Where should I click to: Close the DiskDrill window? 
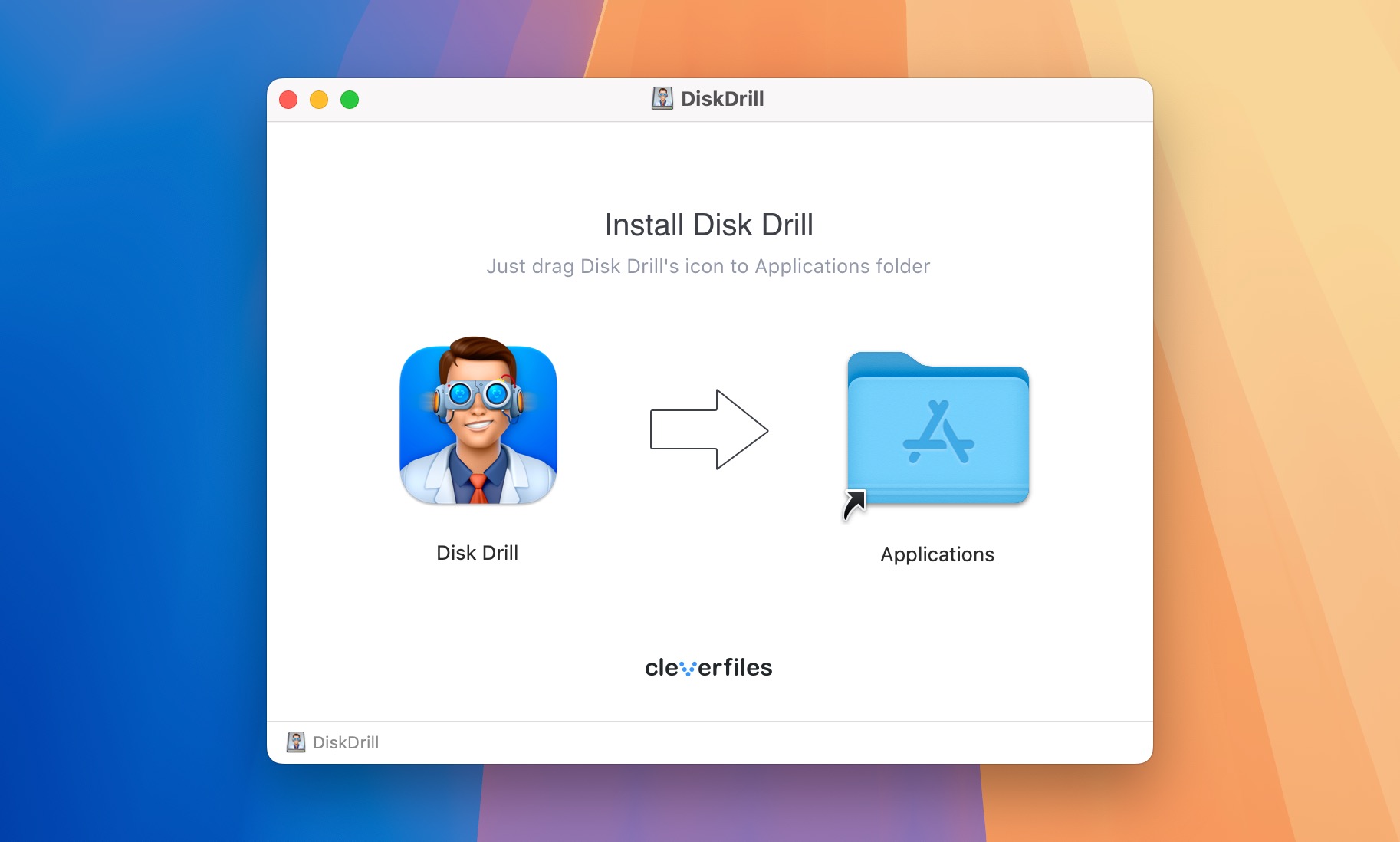pos(288,100)
